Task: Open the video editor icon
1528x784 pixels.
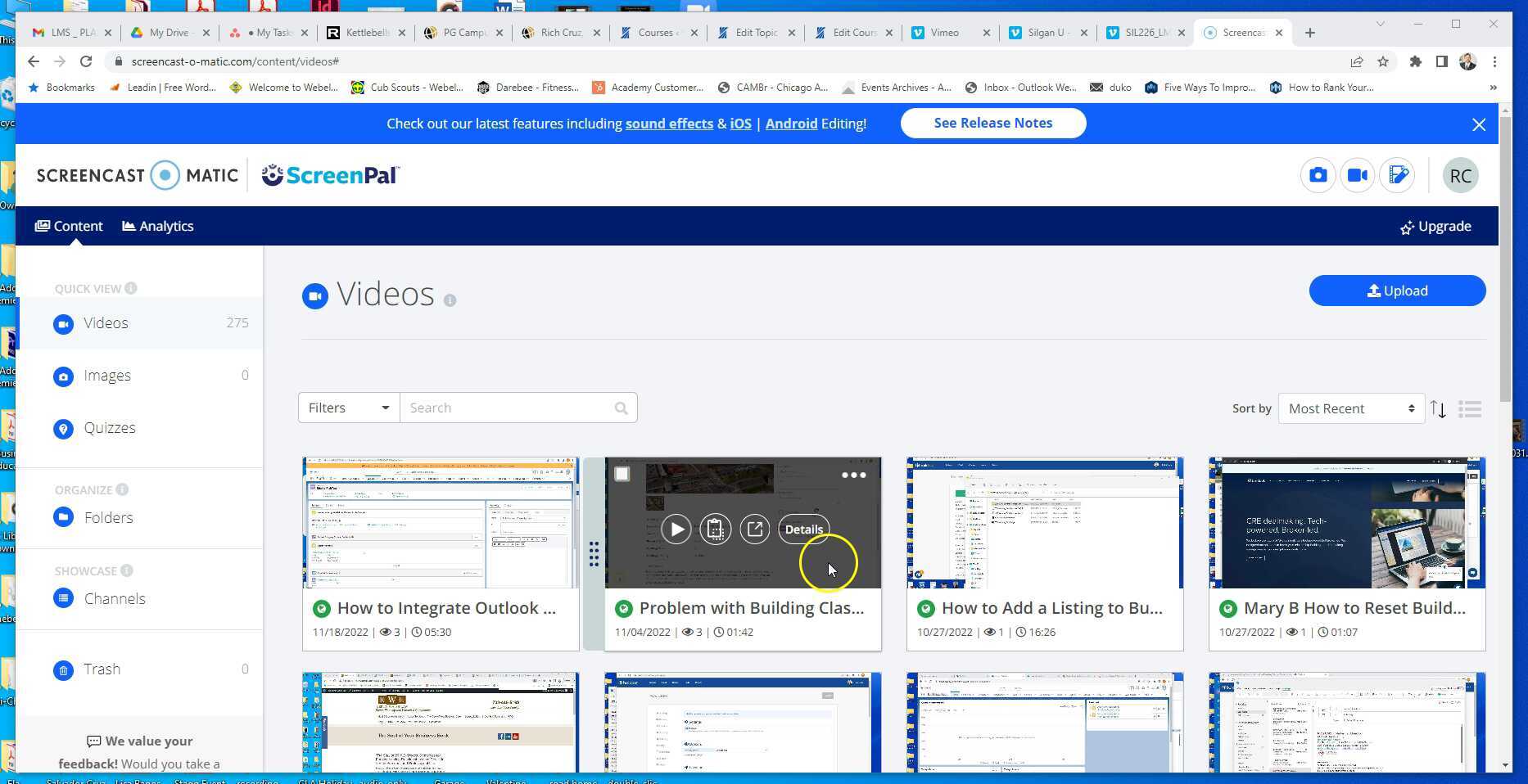Action: pos(1398,175)
